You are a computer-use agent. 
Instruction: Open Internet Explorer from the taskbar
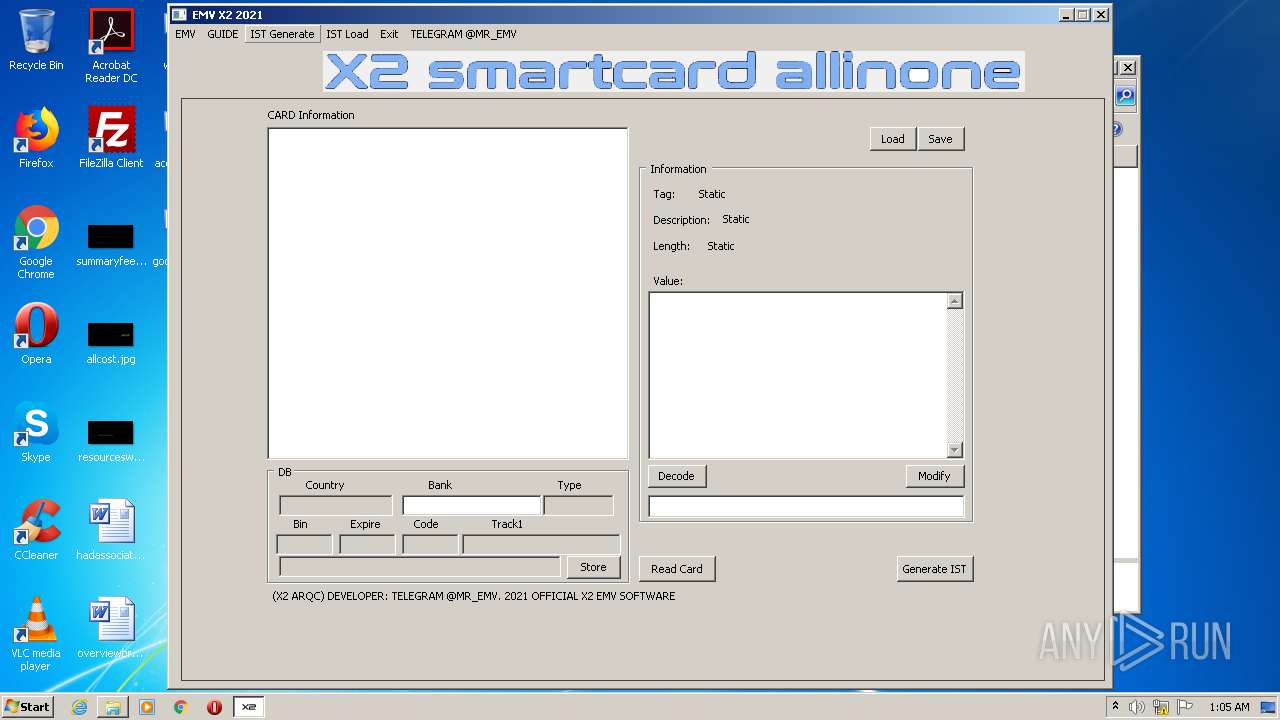79,707
